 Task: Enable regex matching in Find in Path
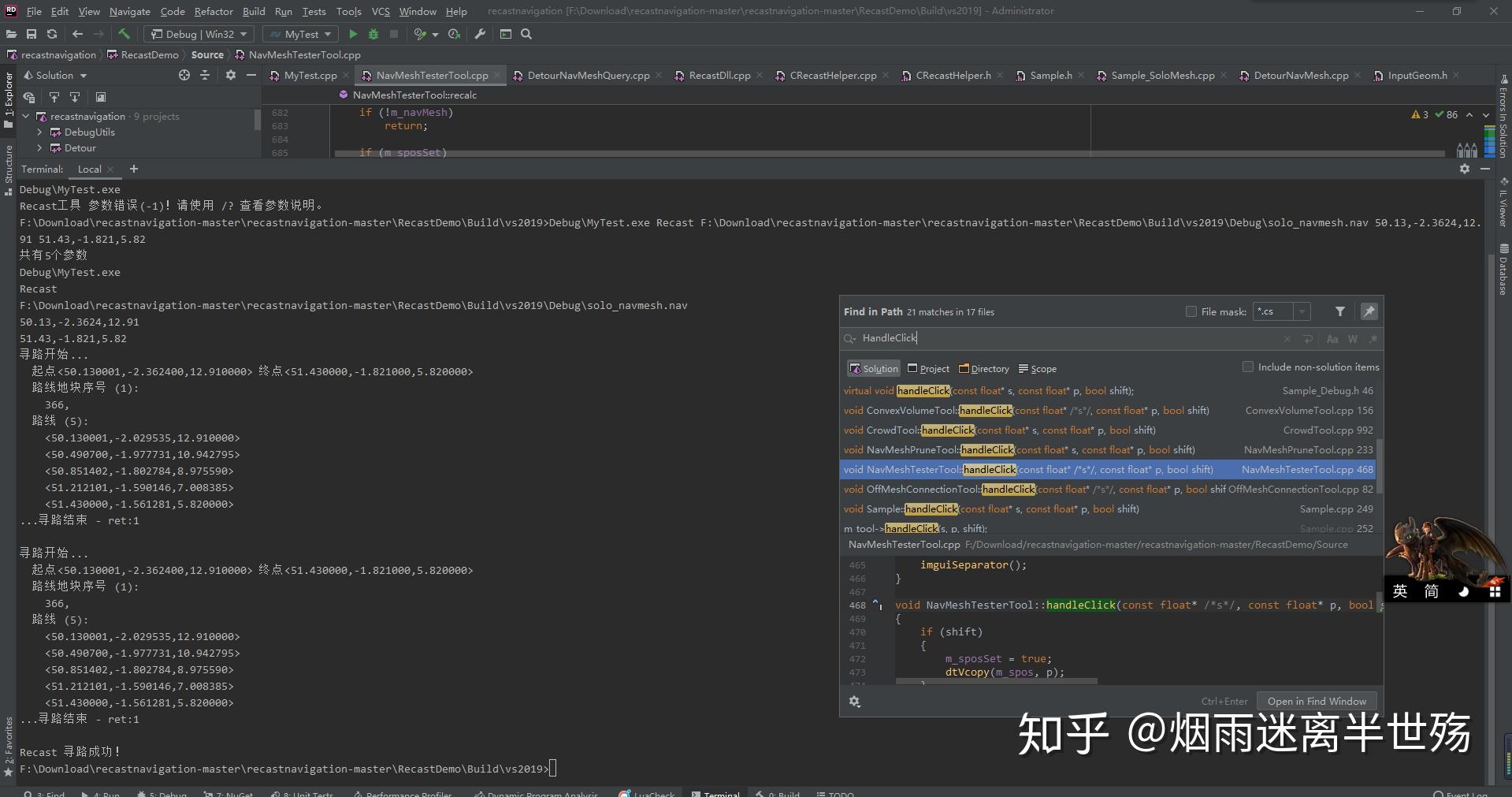coord(1373,339)
